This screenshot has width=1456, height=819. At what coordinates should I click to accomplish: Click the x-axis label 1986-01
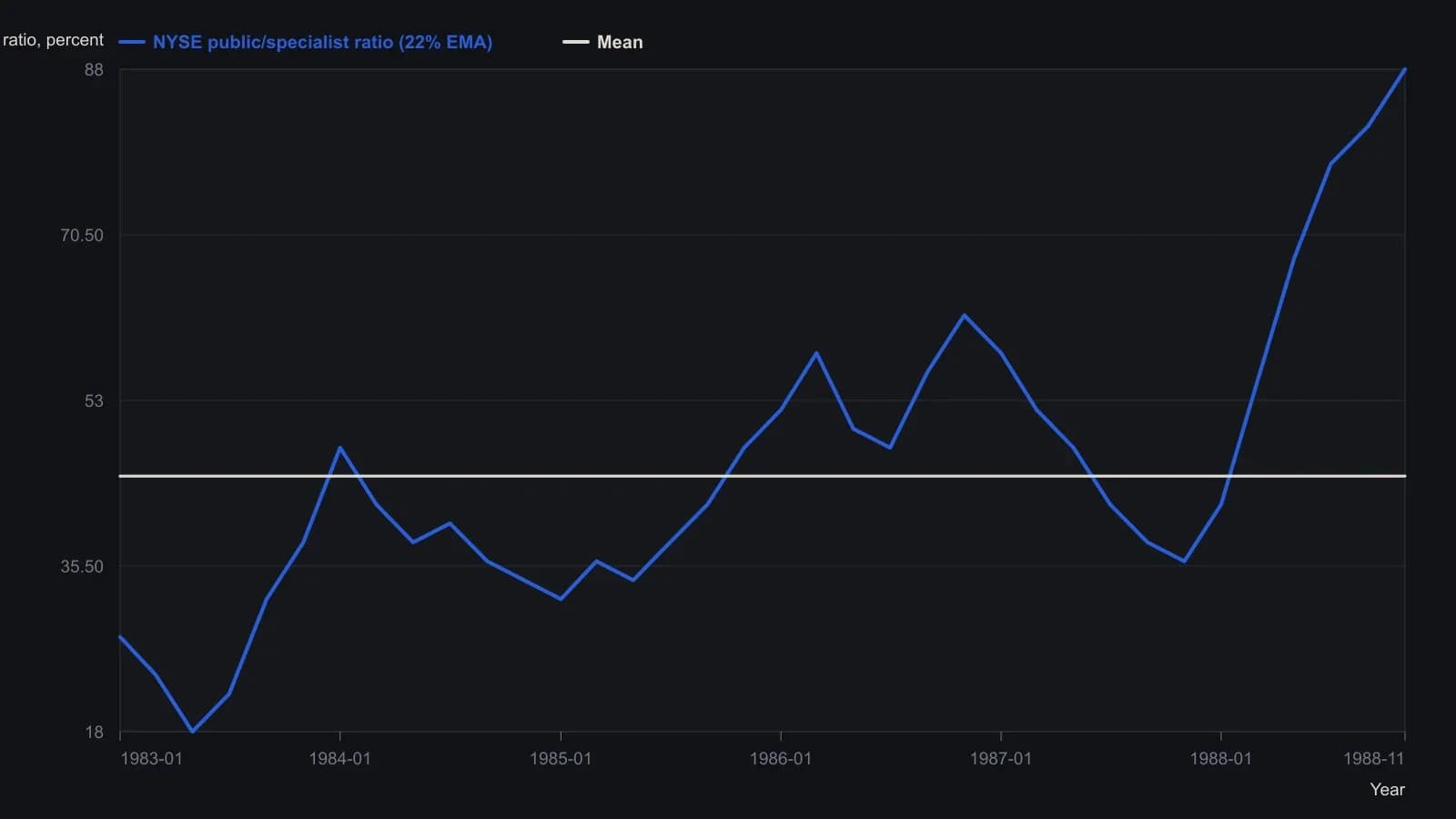tap(780, 758)
